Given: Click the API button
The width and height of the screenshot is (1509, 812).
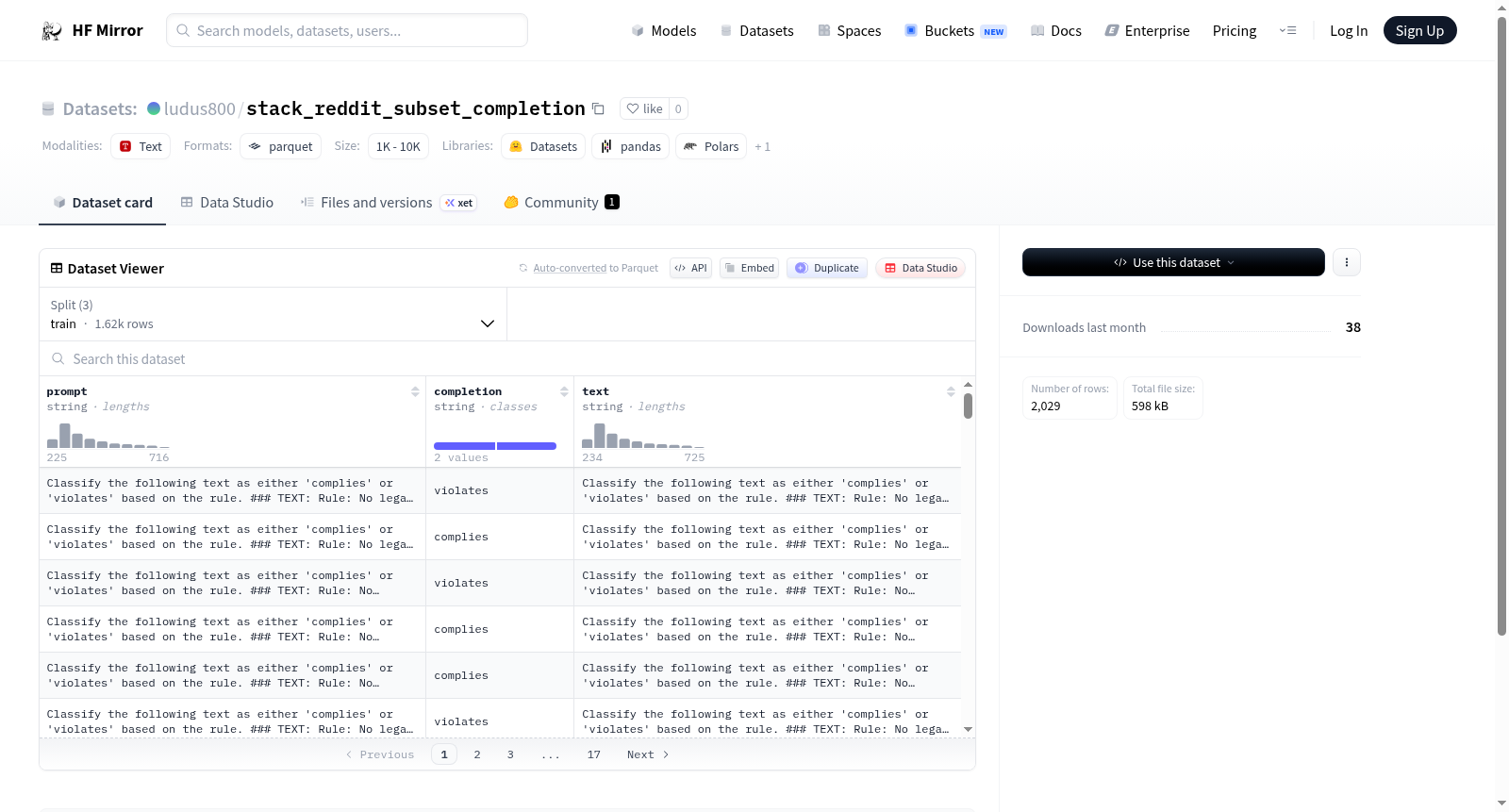Looking at the screenshot, I should 690,268.
